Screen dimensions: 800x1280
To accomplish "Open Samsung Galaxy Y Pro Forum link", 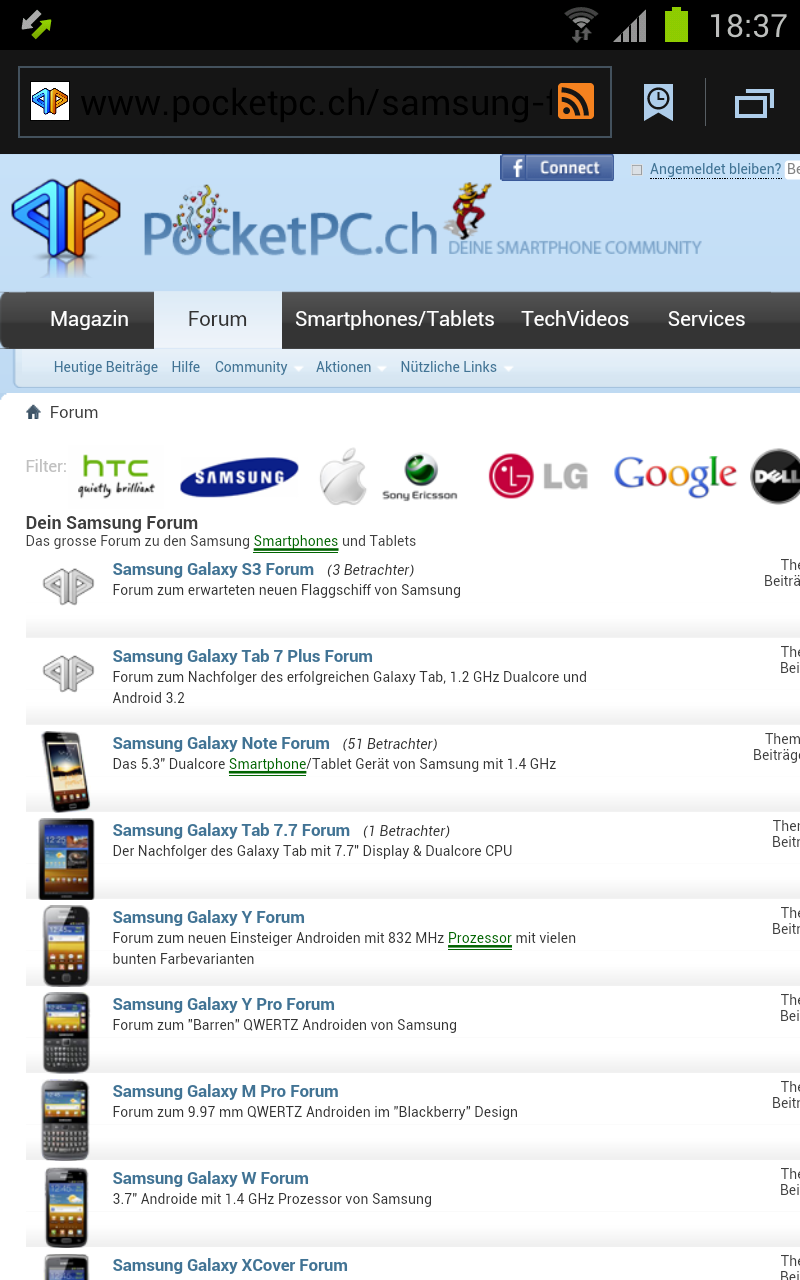I will (223, 1004).
